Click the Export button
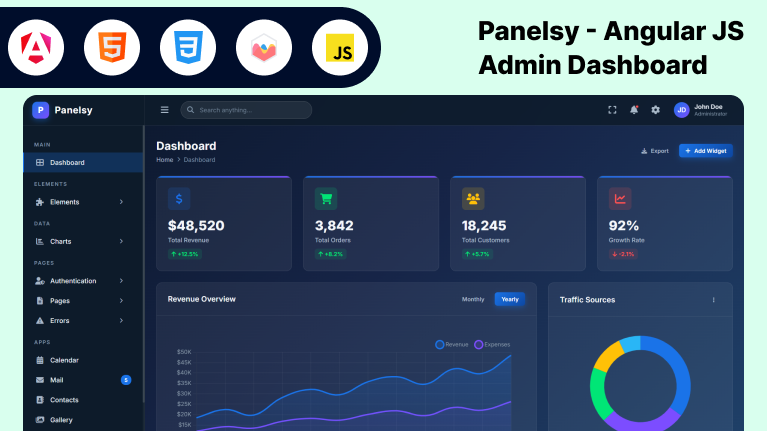This screenshot has width=767, height=431. pyautogui.click(x=654, y=151)
